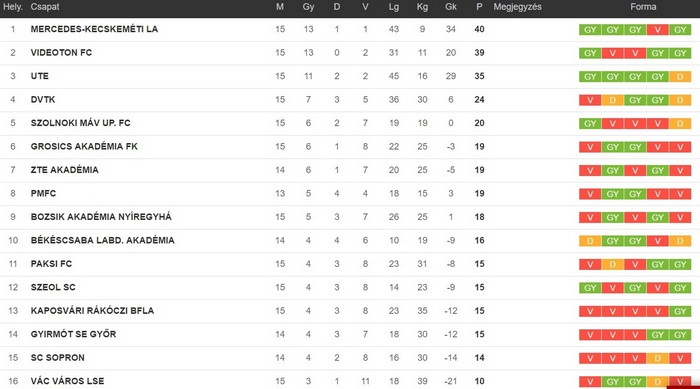Open the VIDEOTON FC team link
This screenshot has width=700, height=389.
[x=61, y=53]
